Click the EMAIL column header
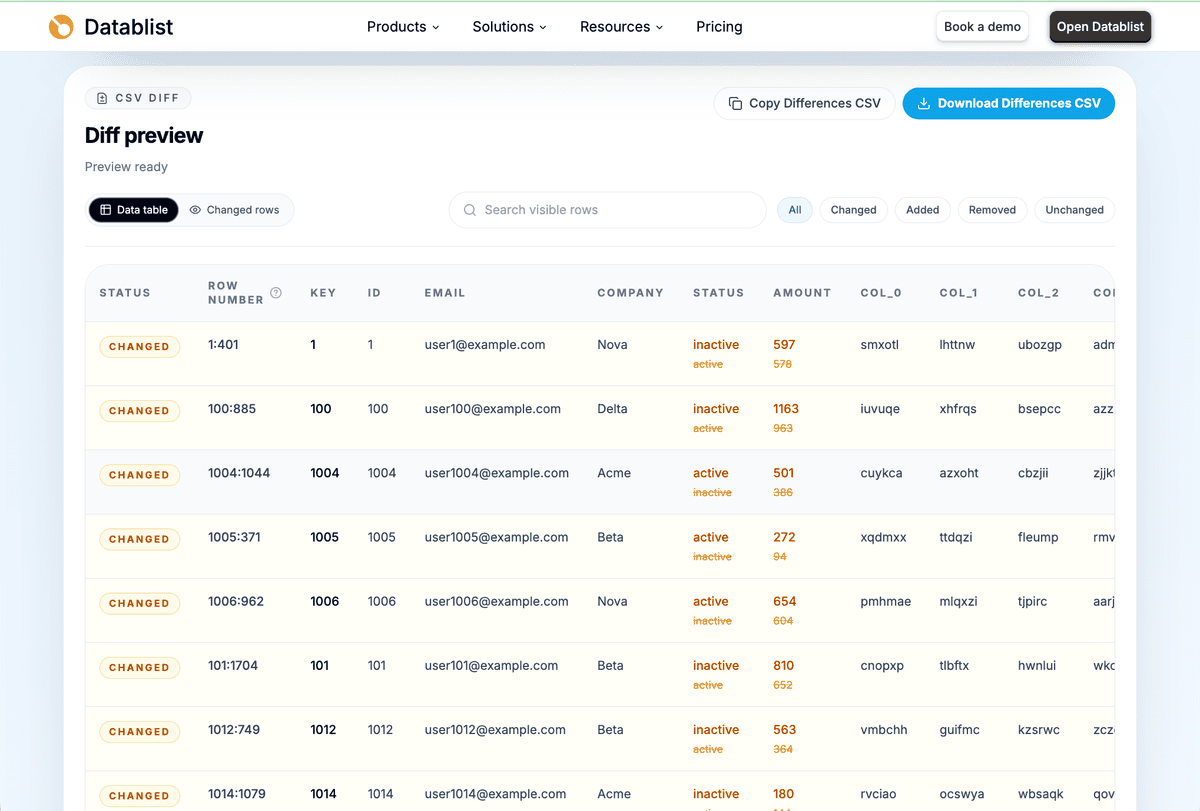1200x811 pixels. point(445,293)
